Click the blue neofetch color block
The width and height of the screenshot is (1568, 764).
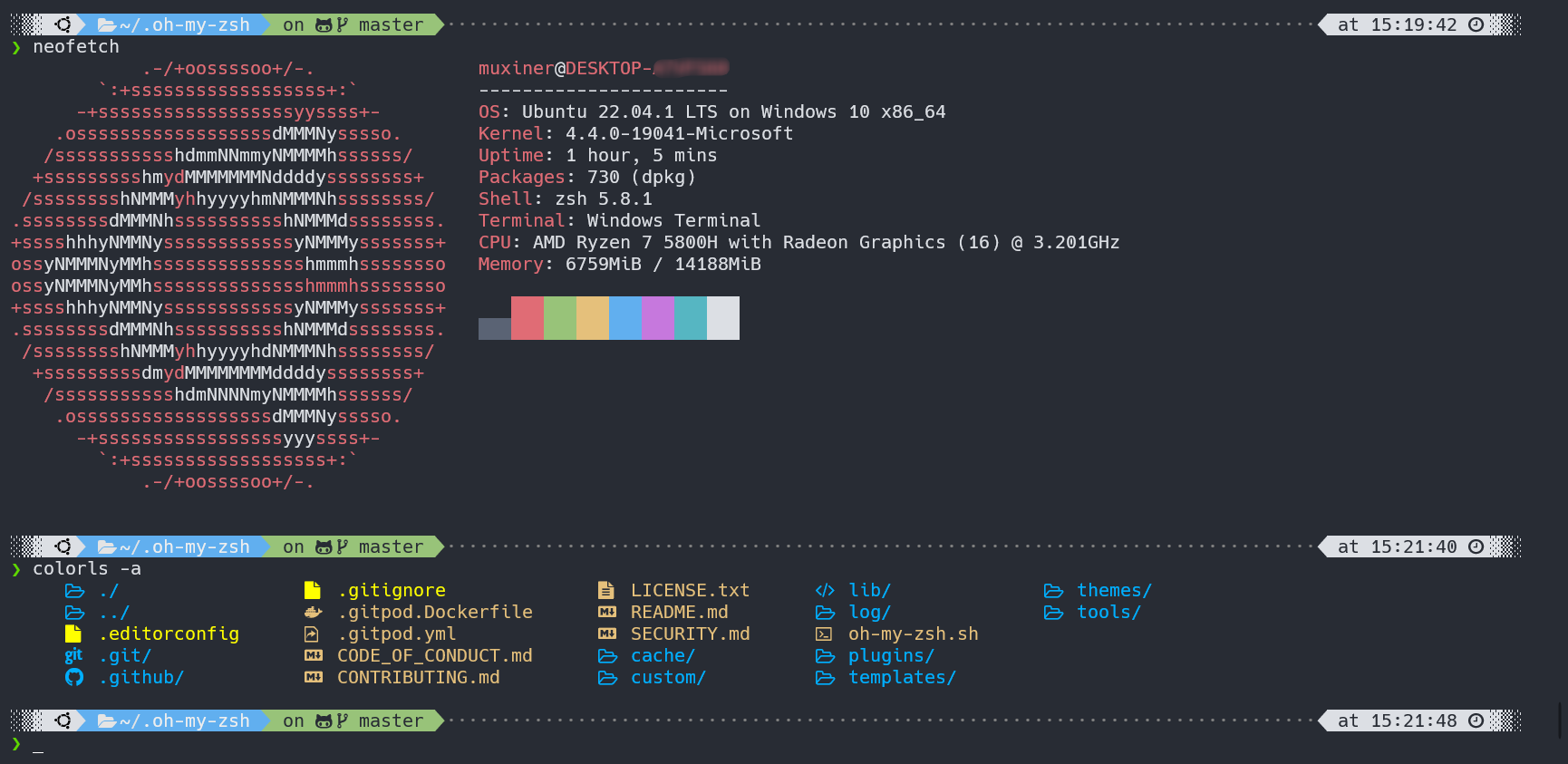[625, 318]
